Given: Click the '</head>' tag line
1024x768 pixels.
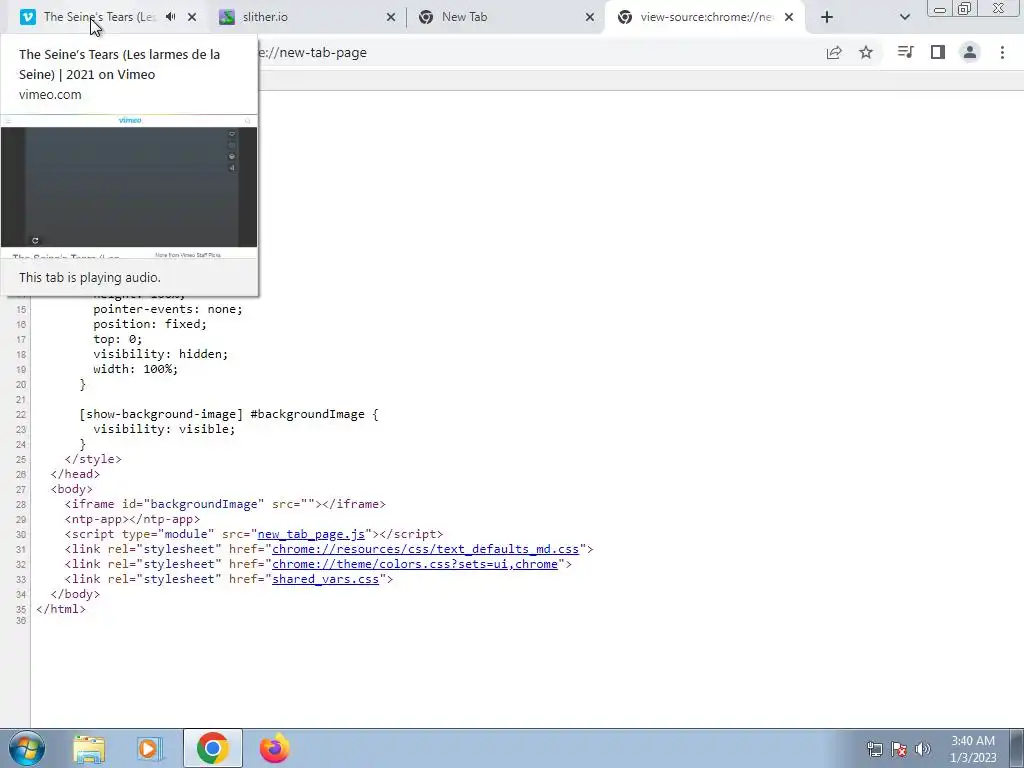Looking at the screenshot, I should point(75,474).
